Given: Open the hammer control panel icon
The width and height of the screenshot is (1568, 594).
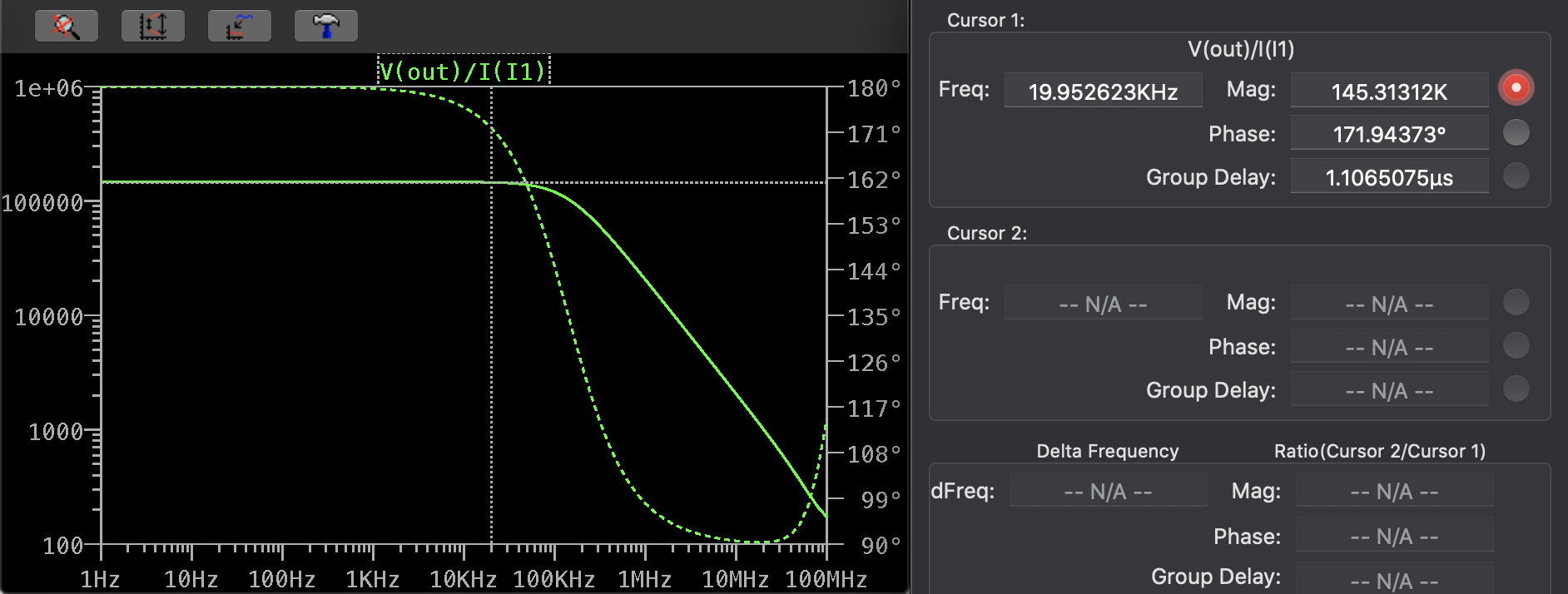Looking at the screenshot, I should tap(326, 26).
